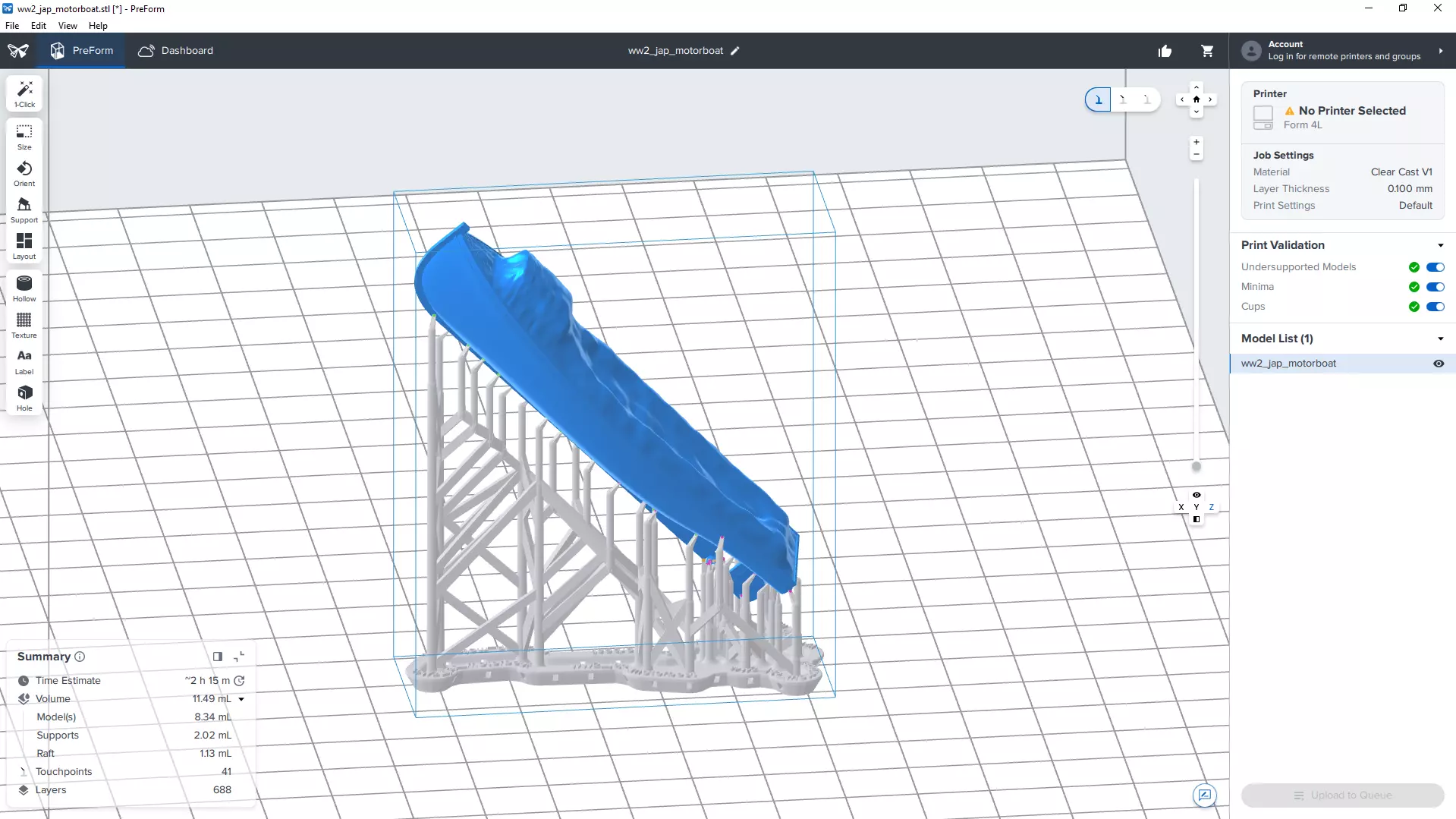The width and height of the screenshot is (1456, 819).
Task: Switch to the Dashboard tab
Action: point(176,51)
